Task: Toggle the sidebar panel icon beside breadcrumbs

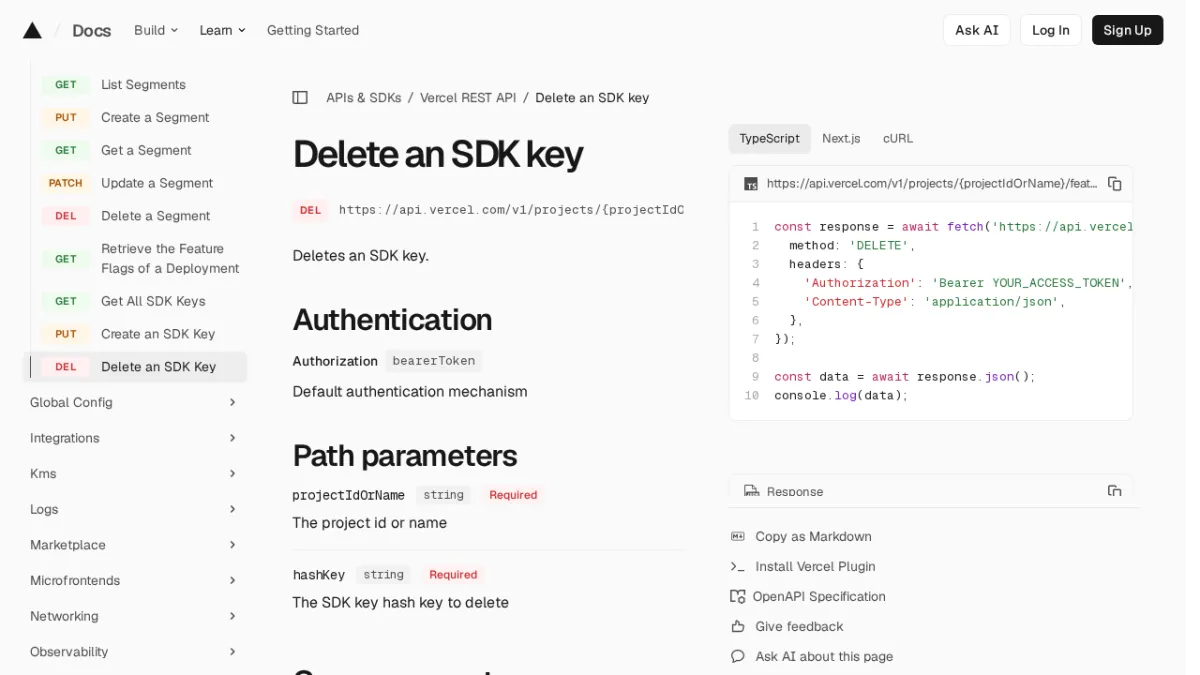Action: click(300, 98)
